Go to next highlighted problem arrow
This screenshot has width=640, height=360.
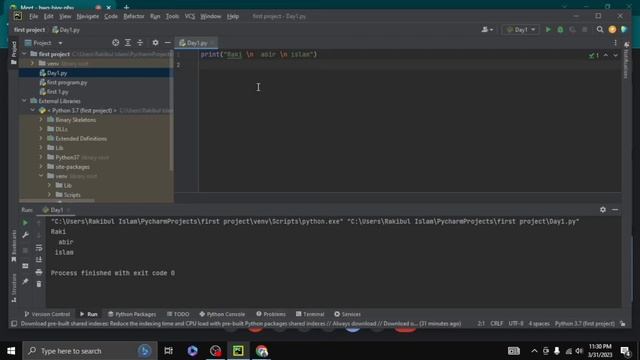pyautogui.click(x=616, y=55)
